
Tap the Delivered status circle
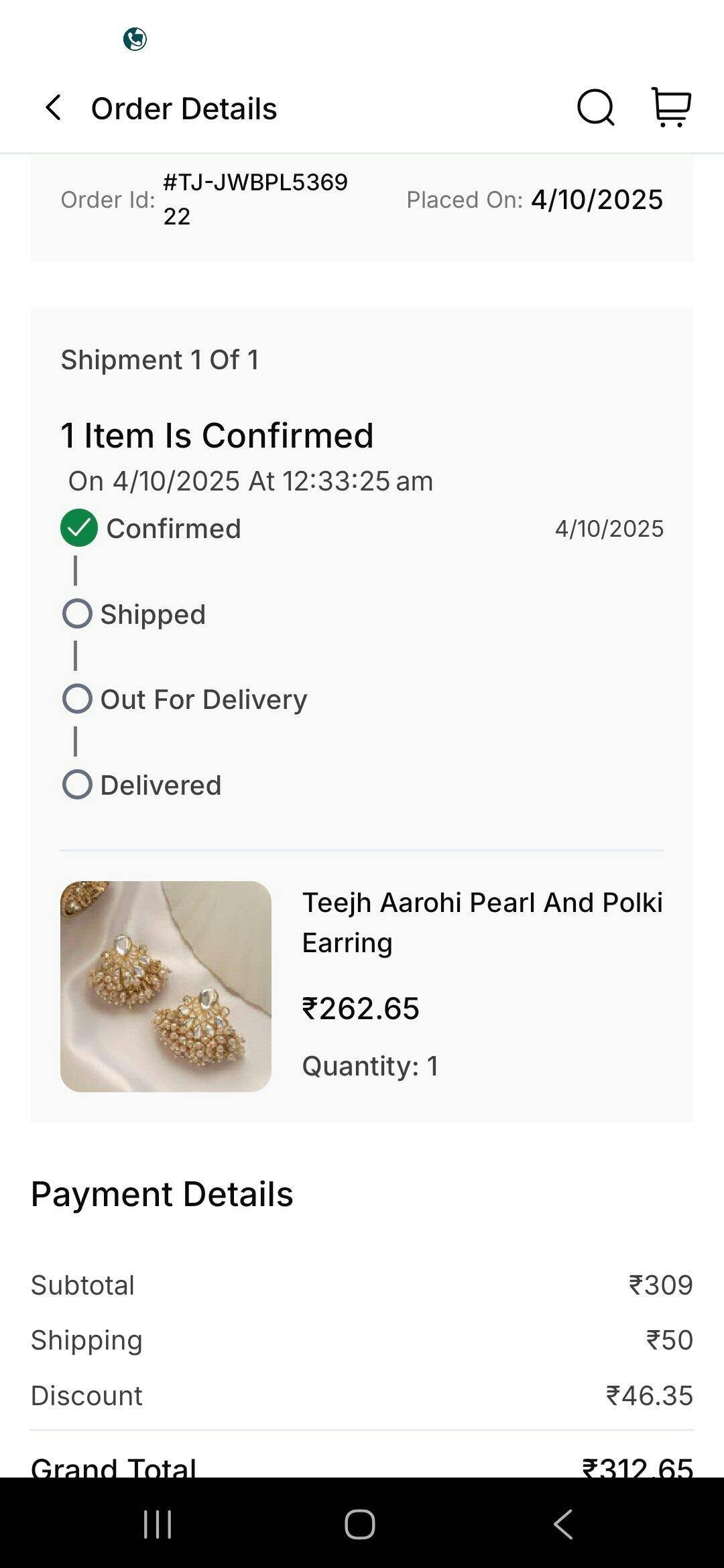click(x=77, y=785)
